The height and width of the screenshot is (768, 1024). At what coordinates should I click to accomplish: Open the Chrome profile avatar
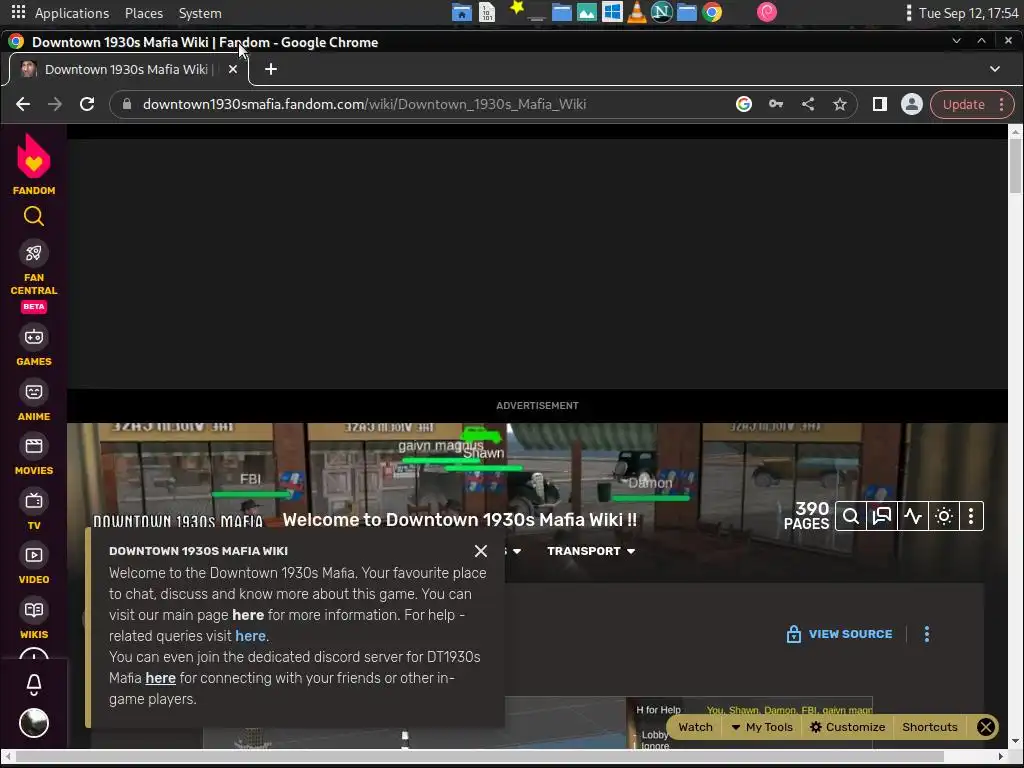pos(912,104)
